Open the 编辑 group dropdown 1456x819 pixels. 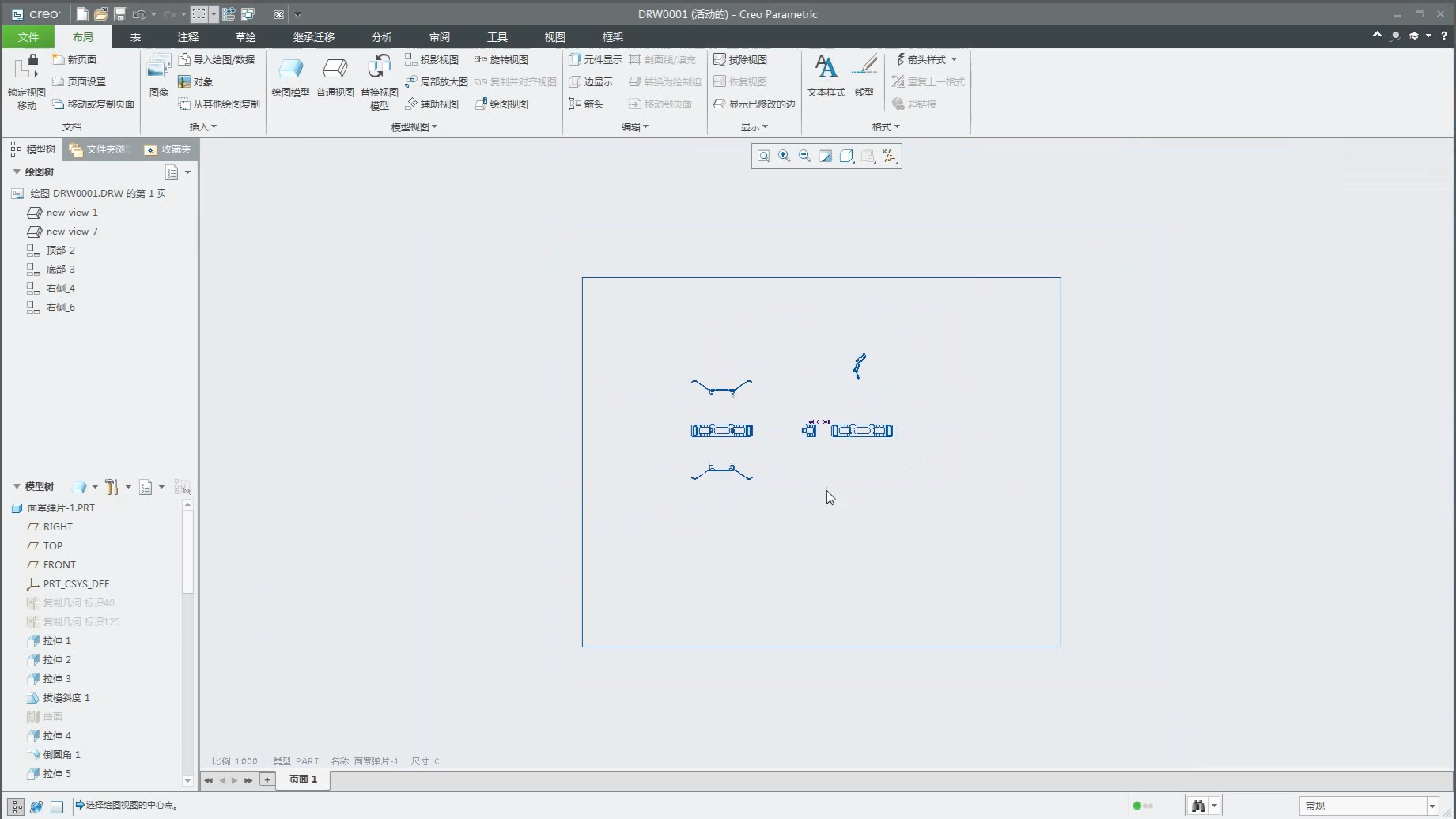(634, 126)
